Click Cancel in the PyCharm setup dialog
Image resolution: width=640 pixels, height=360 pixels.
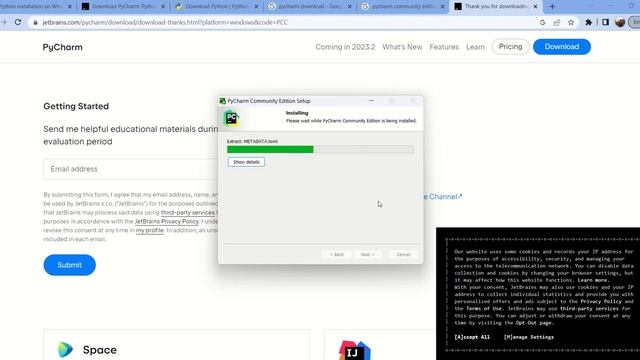pos(403,254)
